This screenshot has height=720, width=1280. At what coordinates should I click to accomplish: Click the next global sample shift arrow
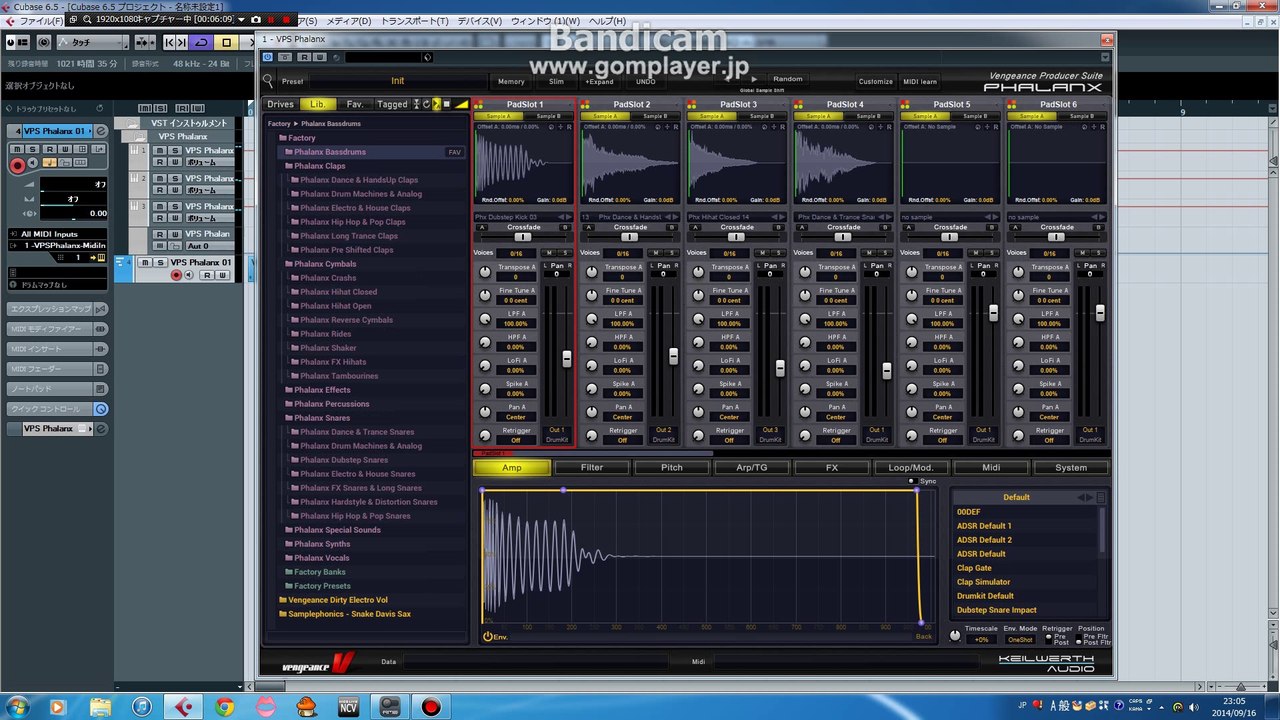(754, 78)
